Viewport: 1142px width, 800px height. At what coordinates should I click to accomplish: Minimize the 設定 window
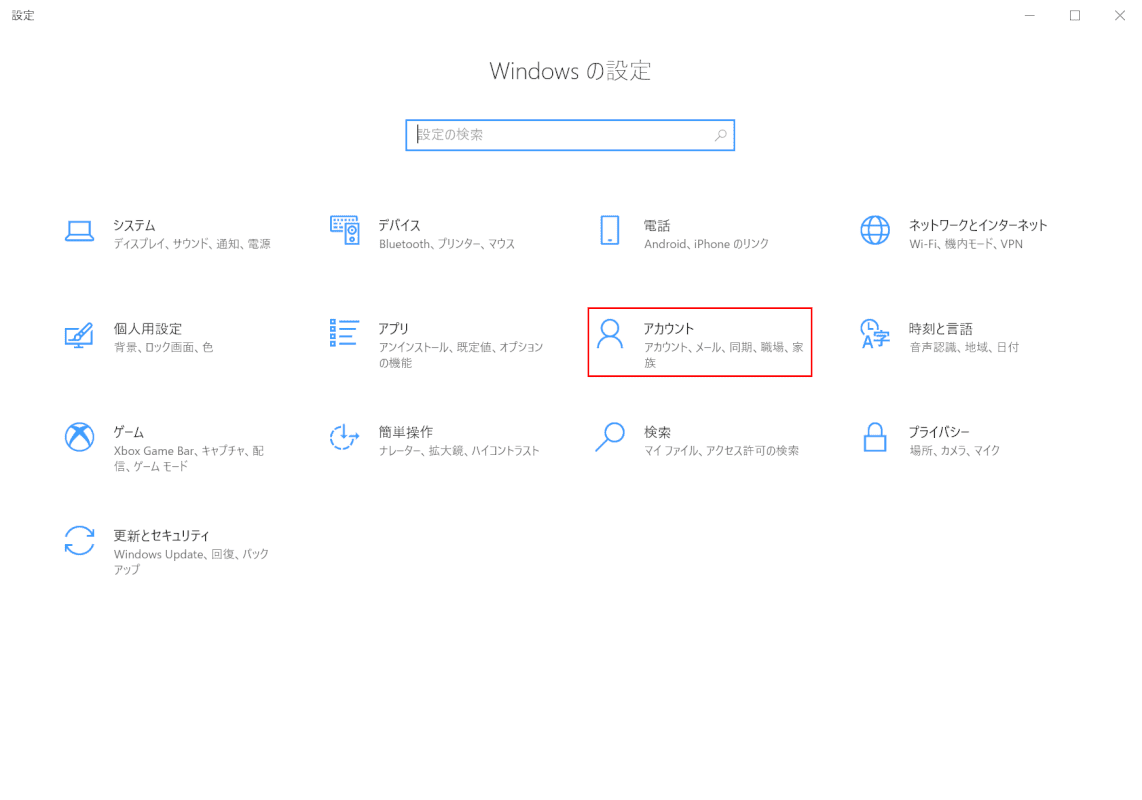pos(1030,15)
